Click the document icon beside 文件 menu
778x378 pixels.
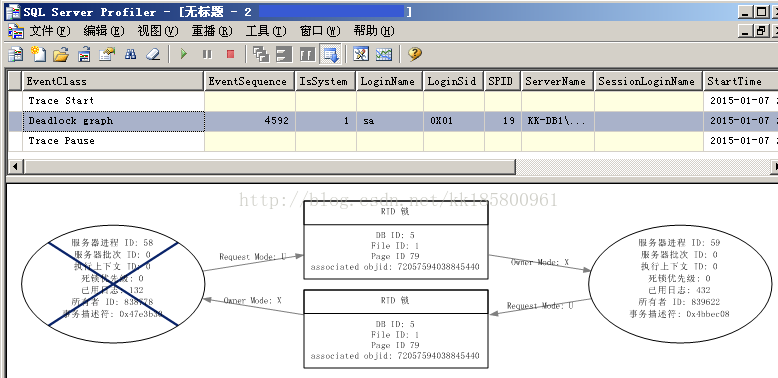16,32
